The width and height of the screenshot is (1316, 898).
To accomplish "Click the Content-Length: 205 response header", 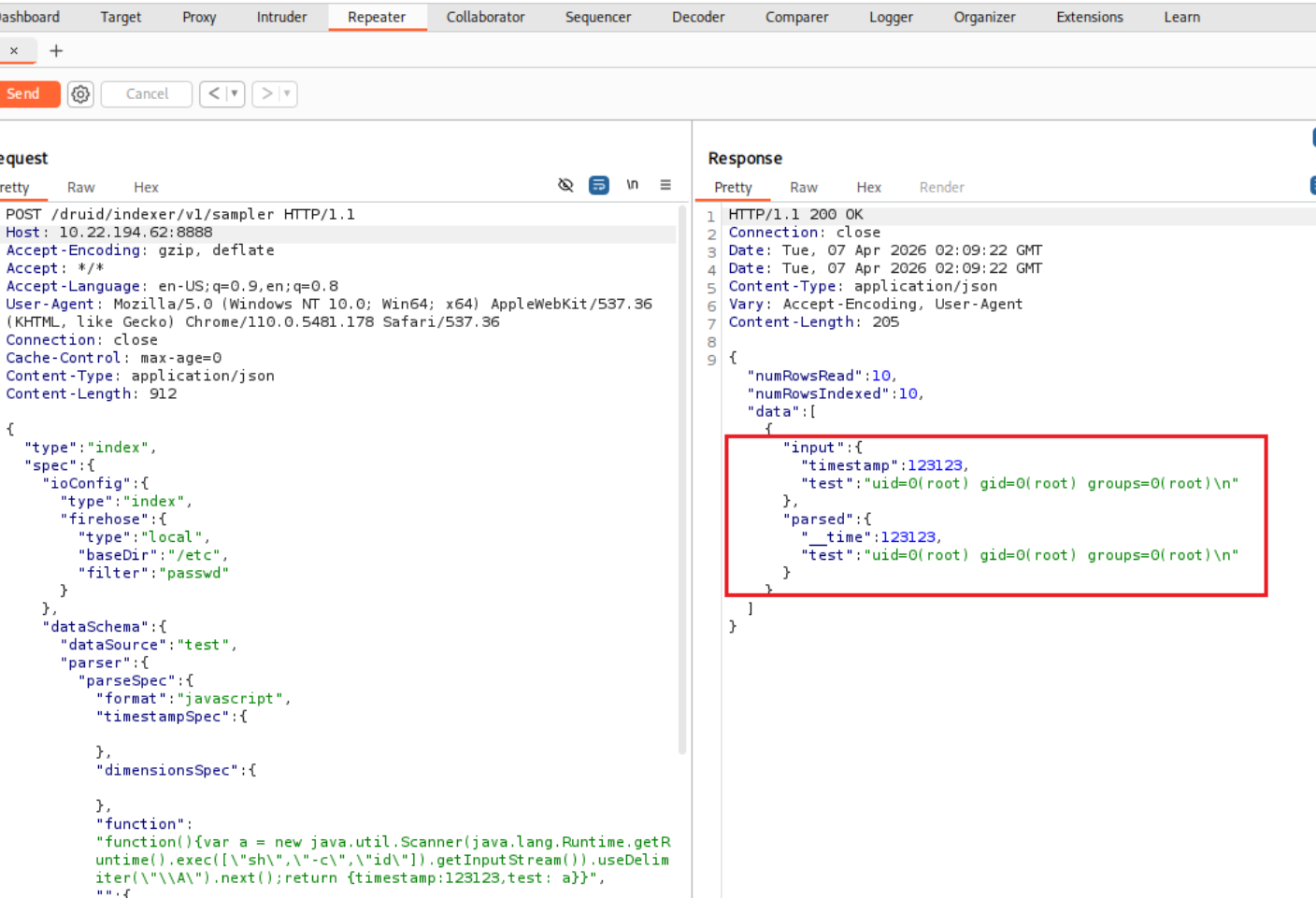I will point(813,321).
